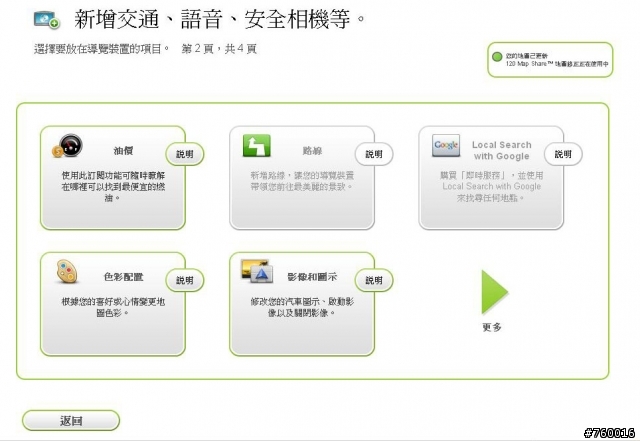Screen dimensions: 640x441
Task: Click the green map status indicator dot
Action: click(497, 57)
